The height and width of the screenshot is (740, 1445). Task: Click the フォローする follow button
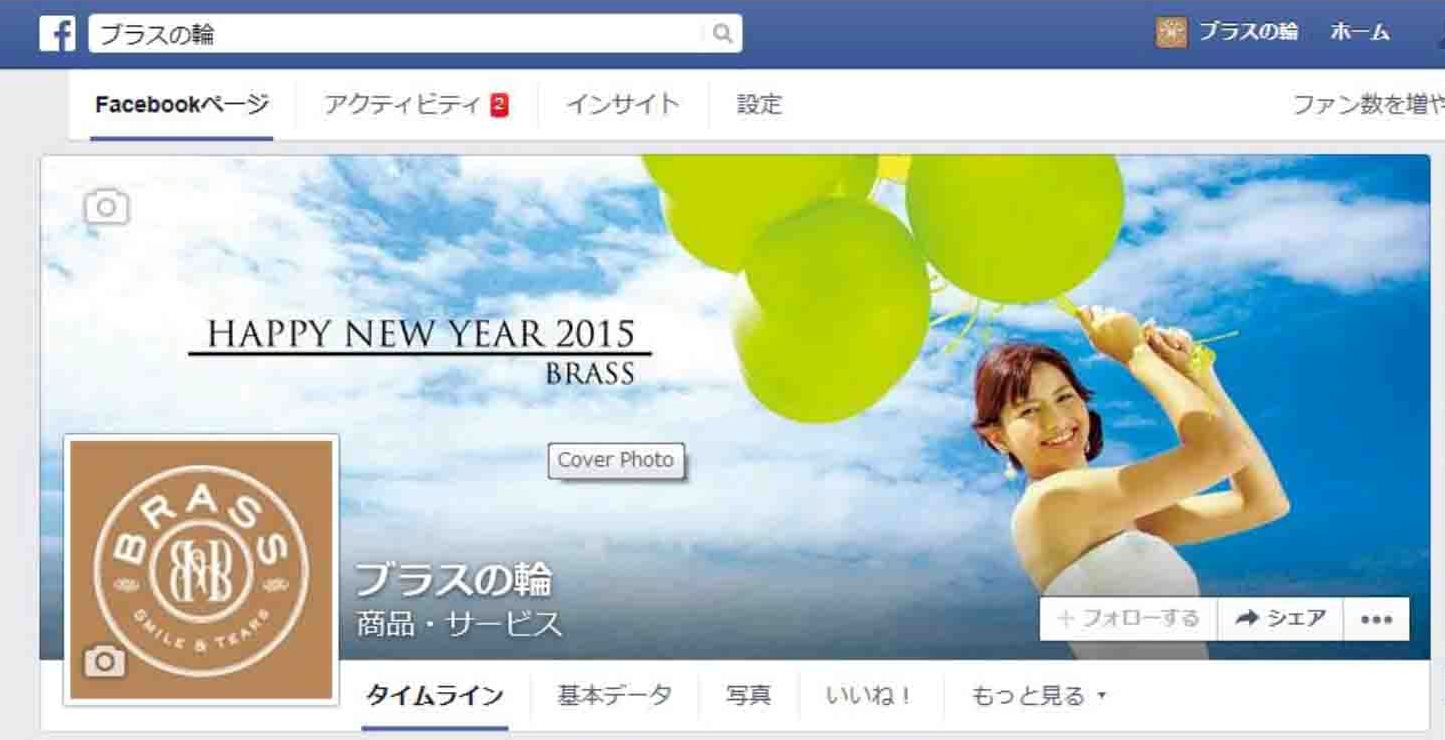pyautogui.click(x=1128, y=619)
